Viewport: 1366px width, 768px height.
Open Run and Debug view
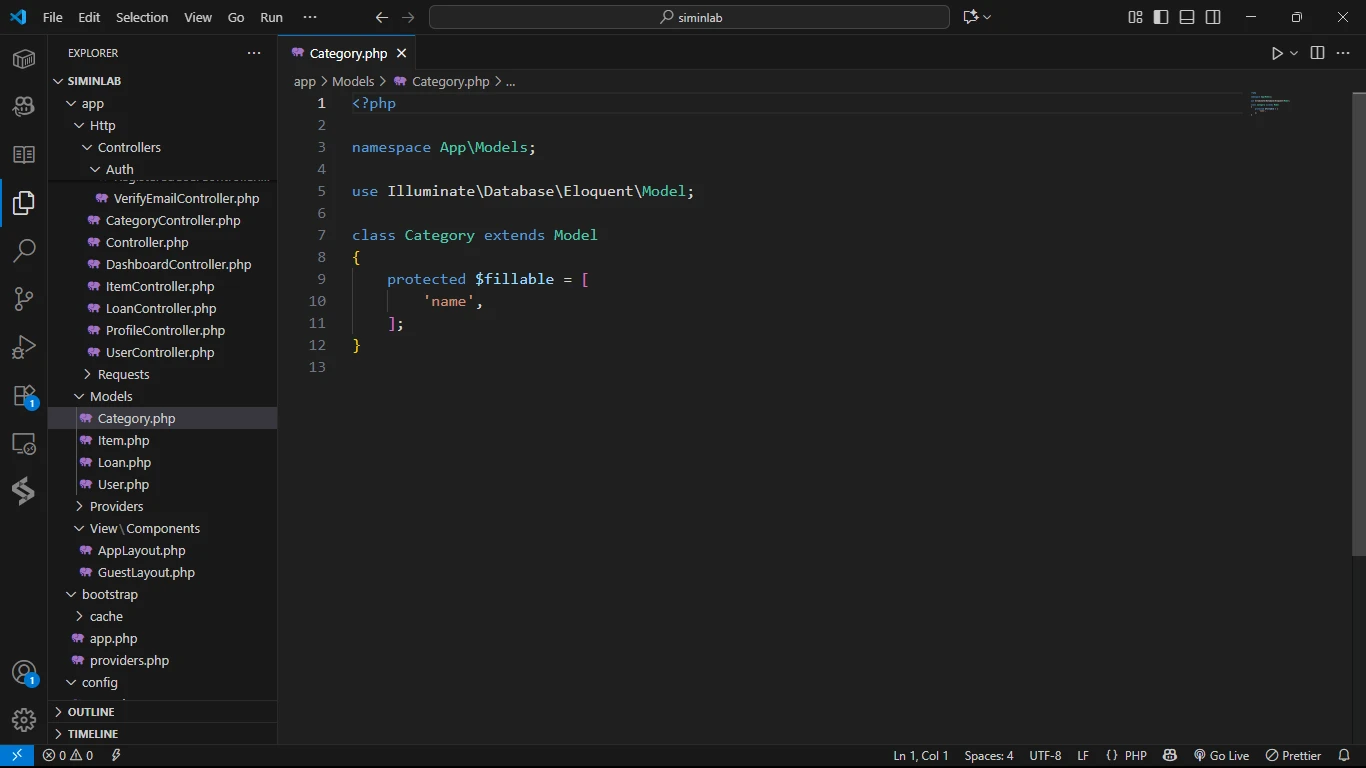(x=24, y=347)
